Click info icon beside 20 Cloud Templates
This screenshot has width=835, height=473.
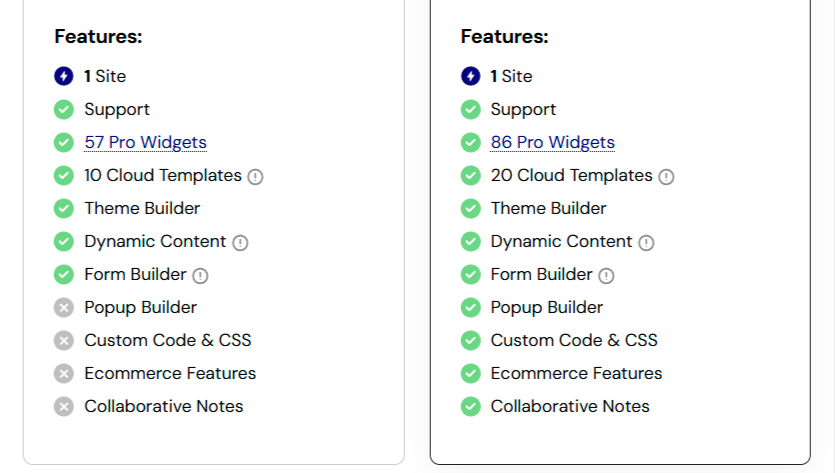(x=666, y=177)
